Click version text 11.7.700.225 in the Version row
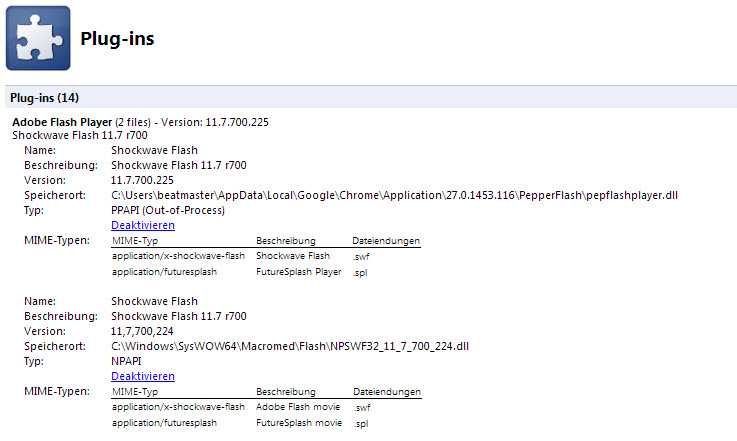 point(142,180)
